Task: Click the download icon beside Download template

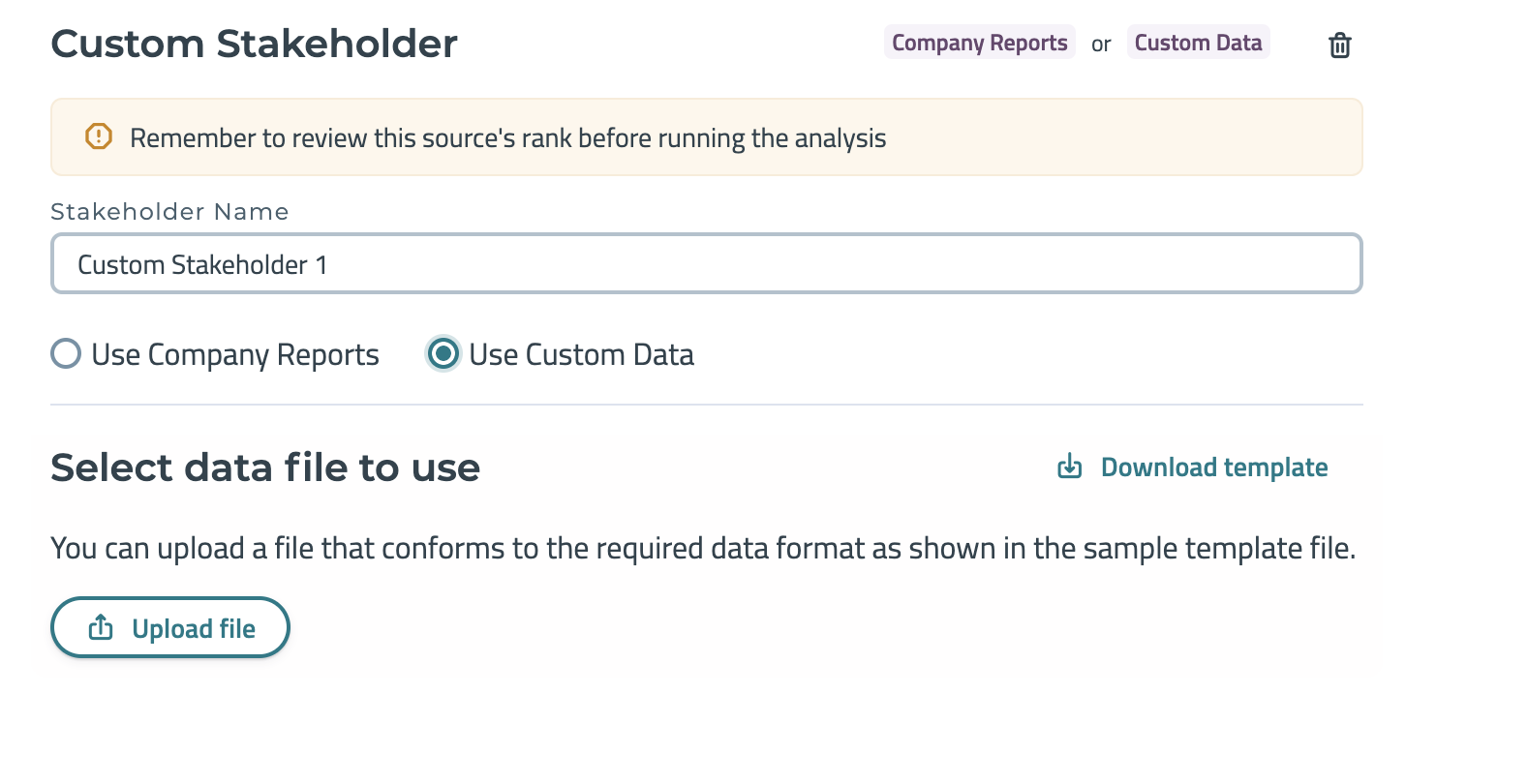Action: tap(1069, 467)
